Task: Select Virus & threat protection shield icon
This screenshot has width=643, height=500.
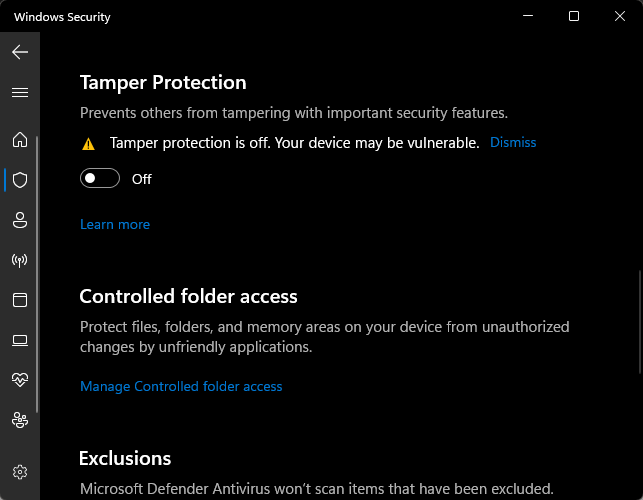Action: [20, 180]
